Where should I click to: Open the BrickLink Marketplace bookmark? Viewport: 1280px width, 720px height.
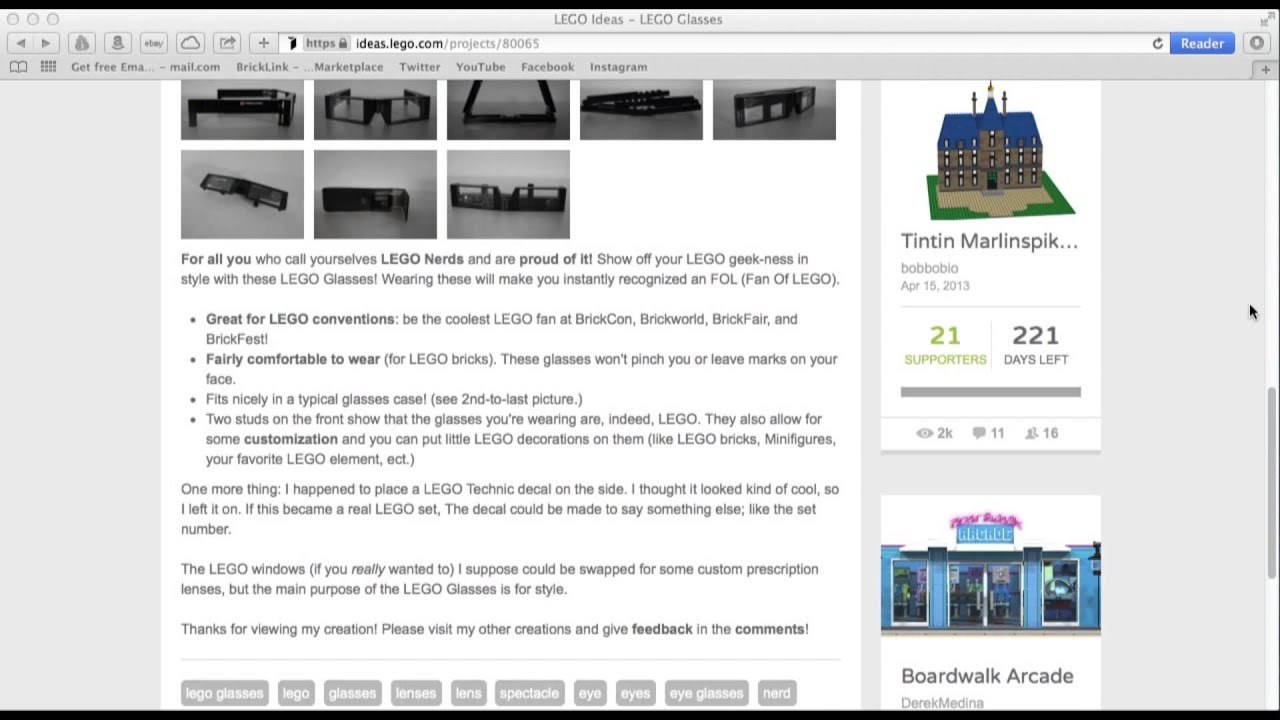coord(309,67)
